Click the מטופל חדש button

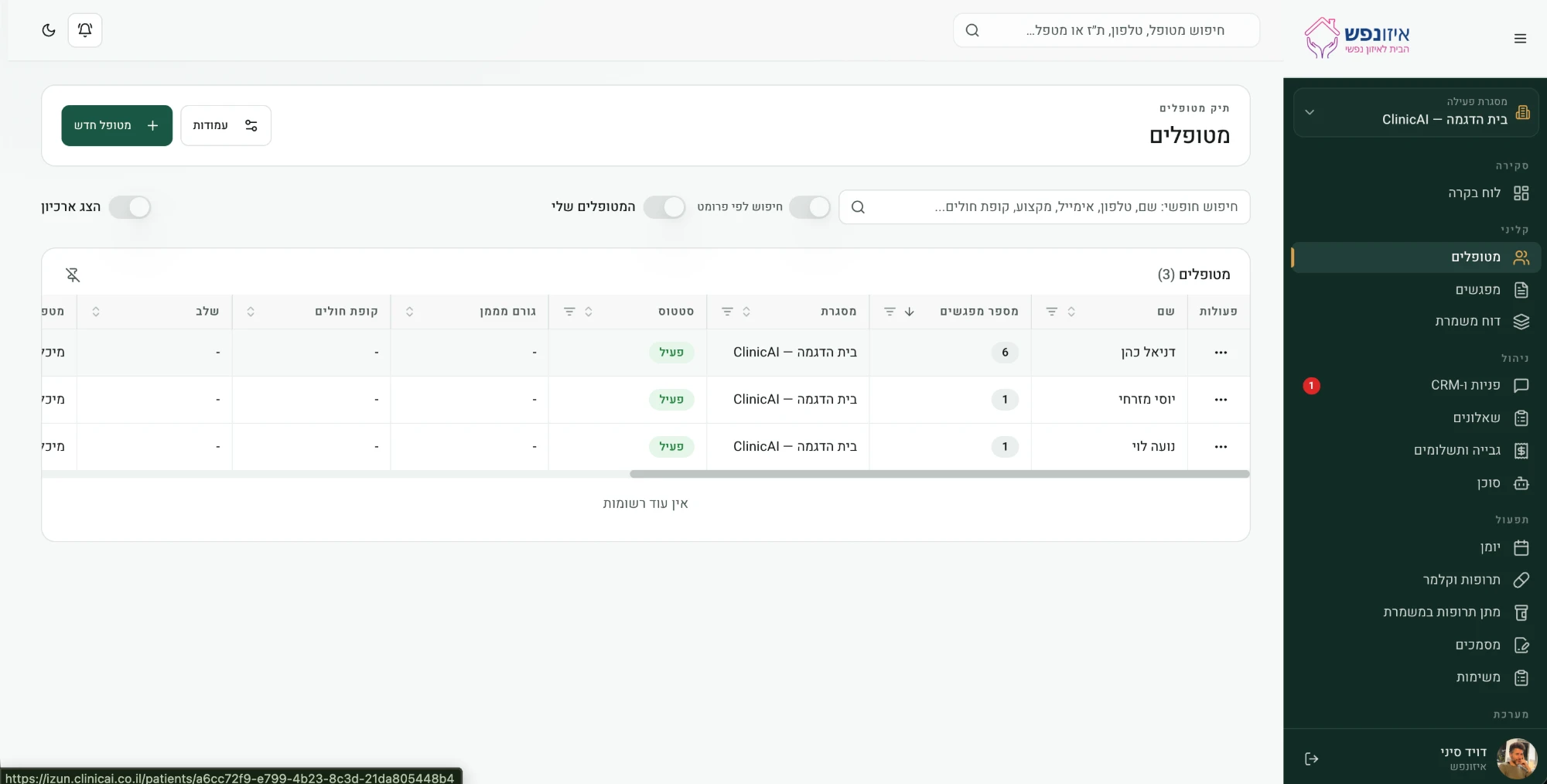click(x=117, y=125)
